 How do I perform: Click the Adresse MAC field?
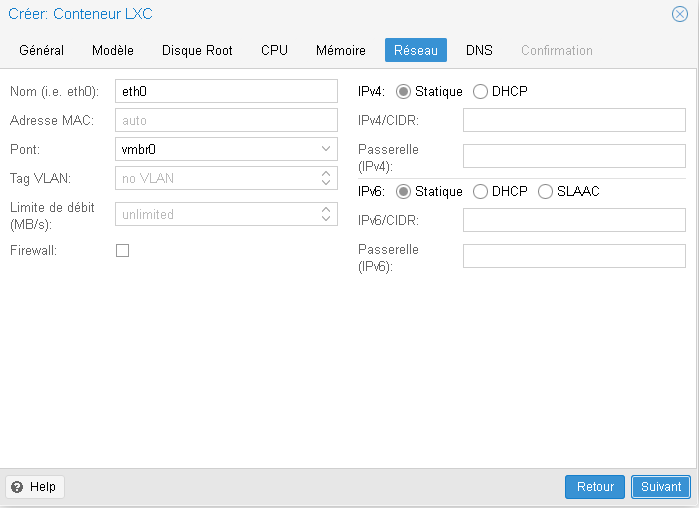pyautogui.click(x=226, y=120)
